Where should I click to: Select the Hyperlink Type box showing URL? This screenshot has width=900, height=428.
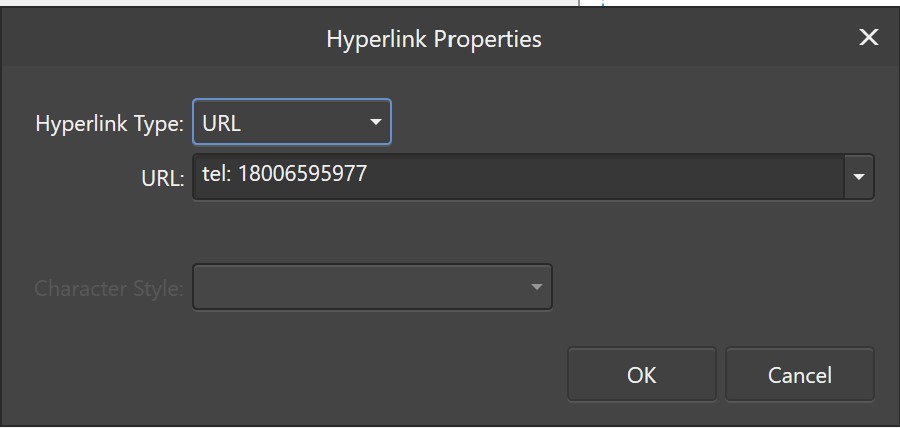[292, 122]
